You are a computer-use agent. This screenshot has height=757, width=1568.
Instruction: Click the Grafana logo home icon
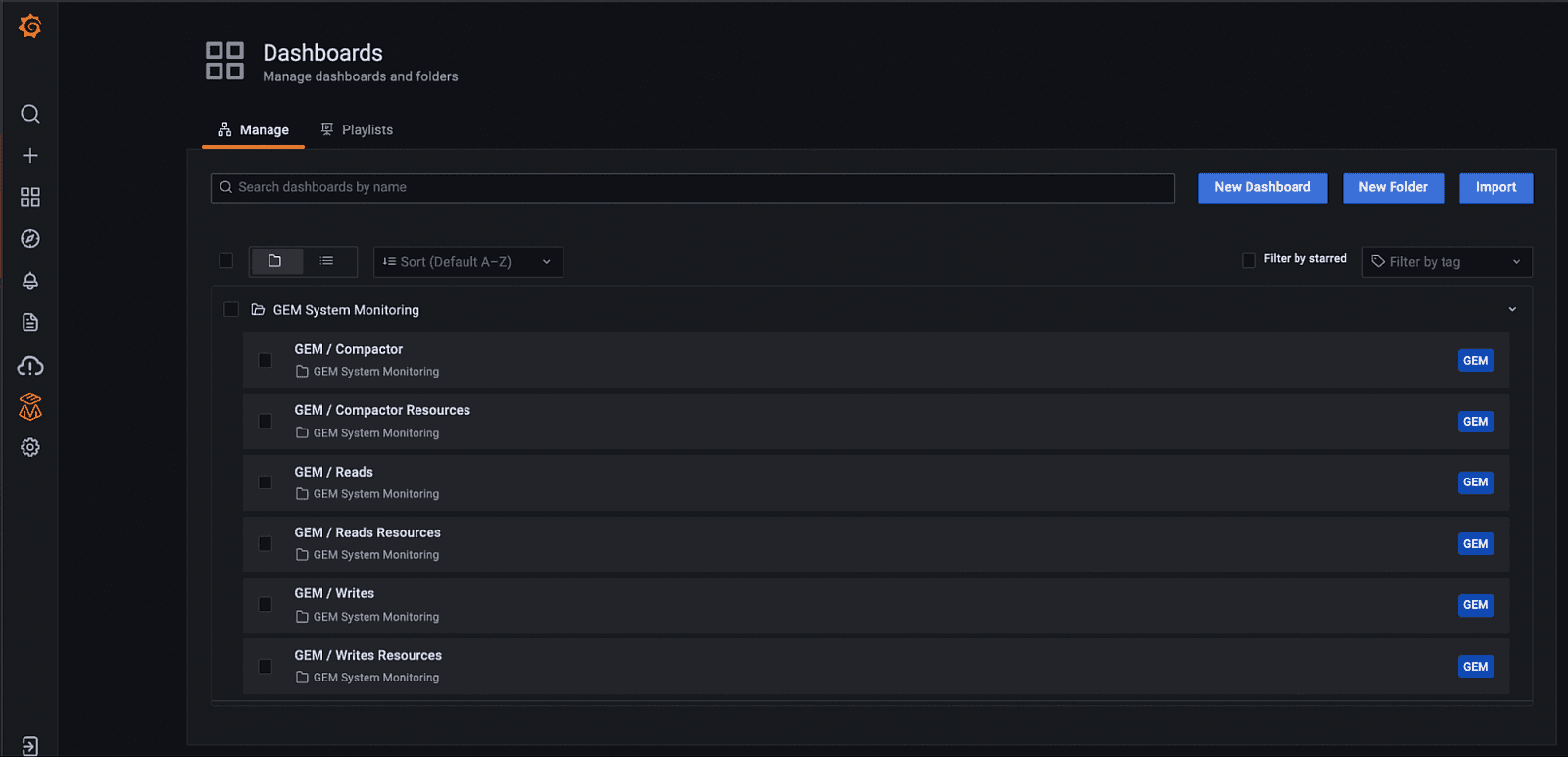30,26
